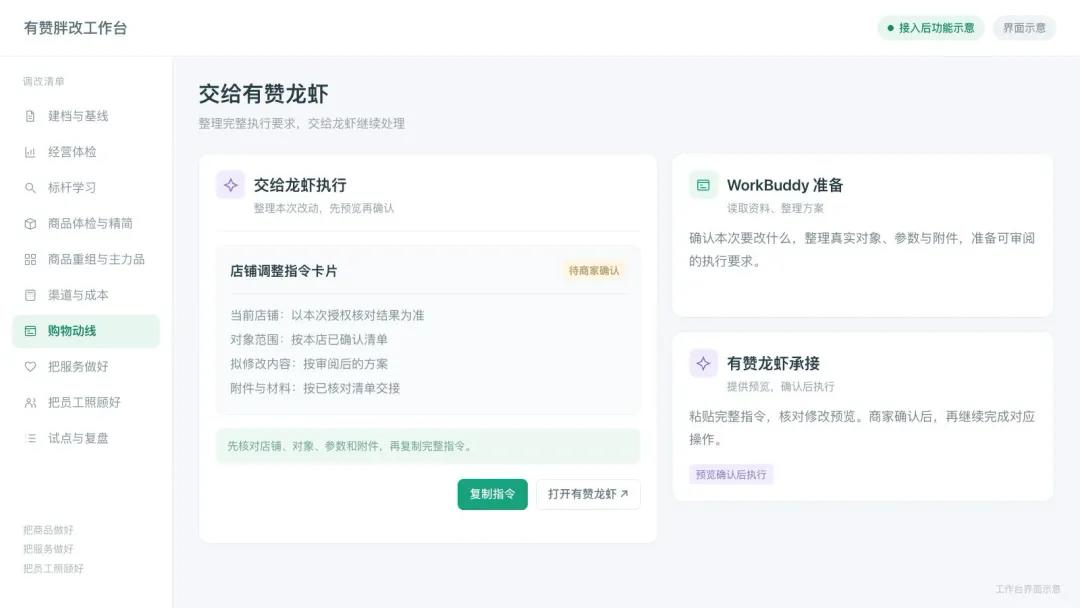Select 标杆学习 from the sidebar
The image size is (1080, 608).
click(x=86, y=188)
